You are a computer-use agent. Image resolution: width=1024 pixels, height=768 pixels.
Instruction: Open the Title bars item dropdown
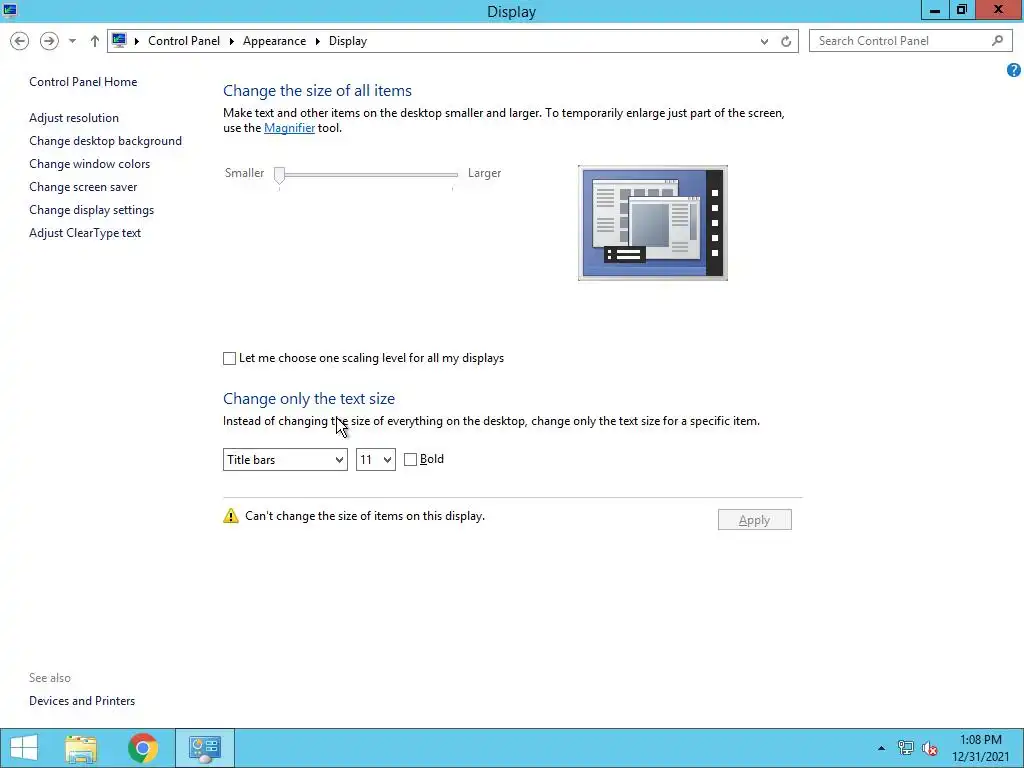(x=285, y=459)
